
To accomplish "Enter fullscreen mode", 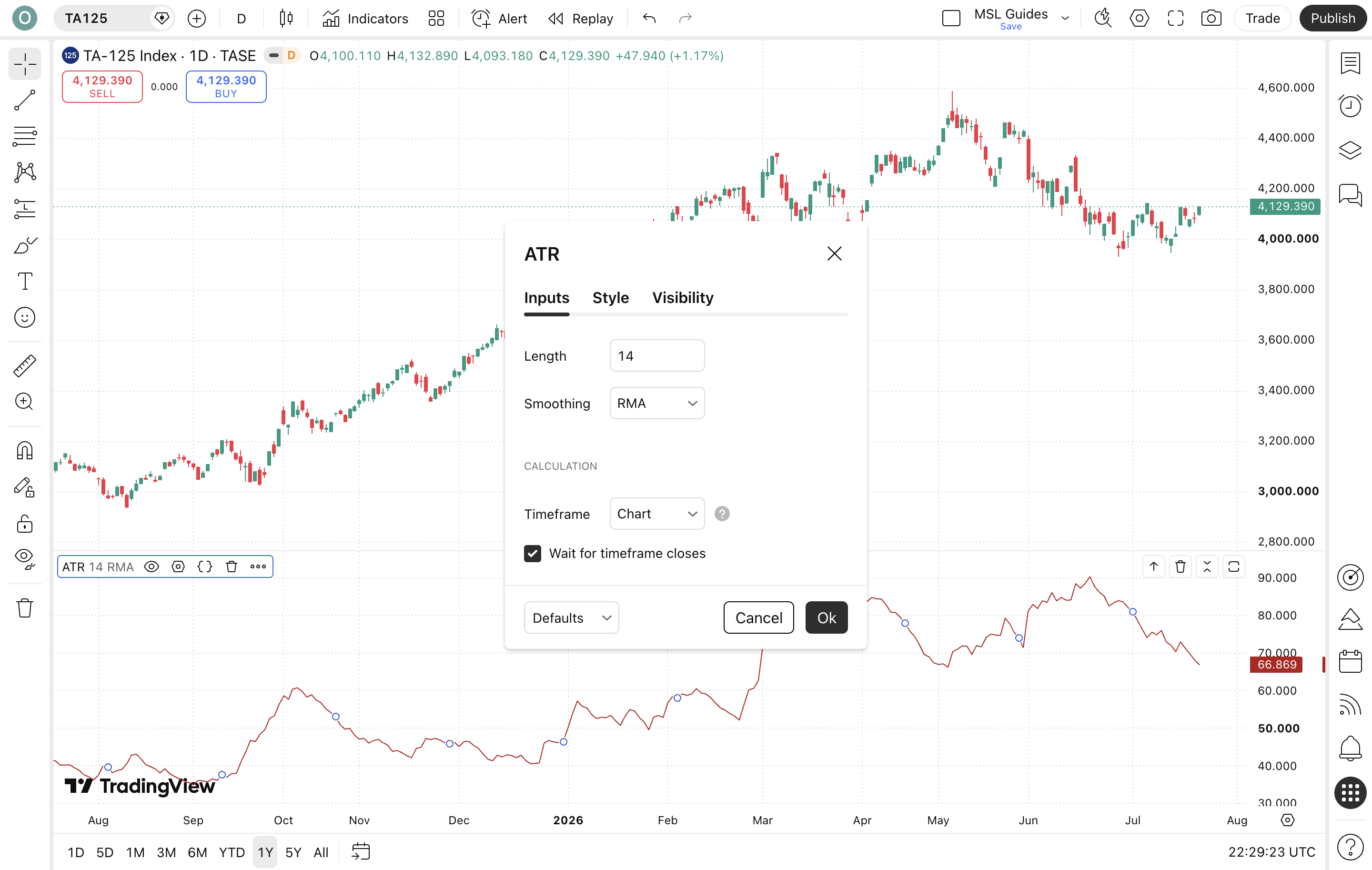I will click(1175, 18).
